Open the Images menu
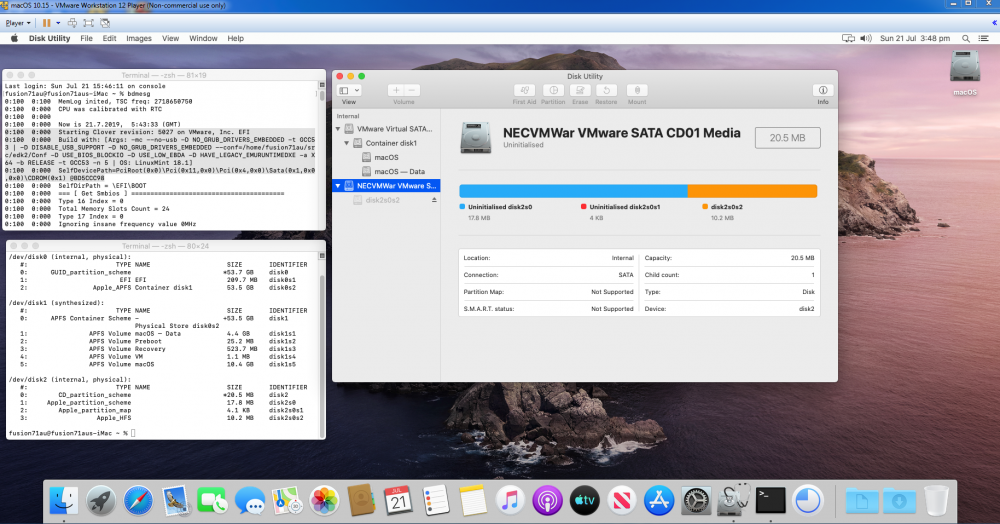Image resolution: width=1000 pixels, height=524 pixels. [139, 38]
